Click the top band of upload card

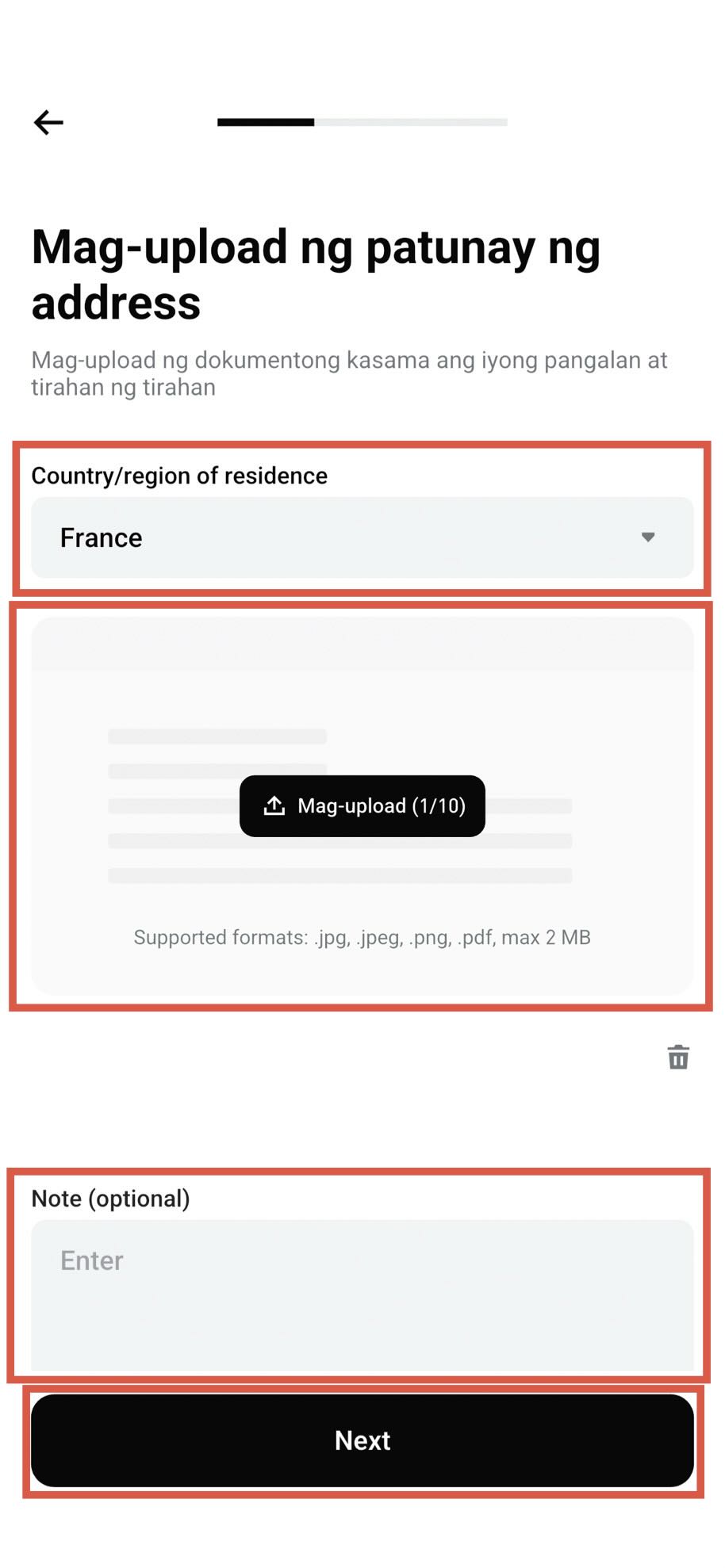(x=362, y=644)
